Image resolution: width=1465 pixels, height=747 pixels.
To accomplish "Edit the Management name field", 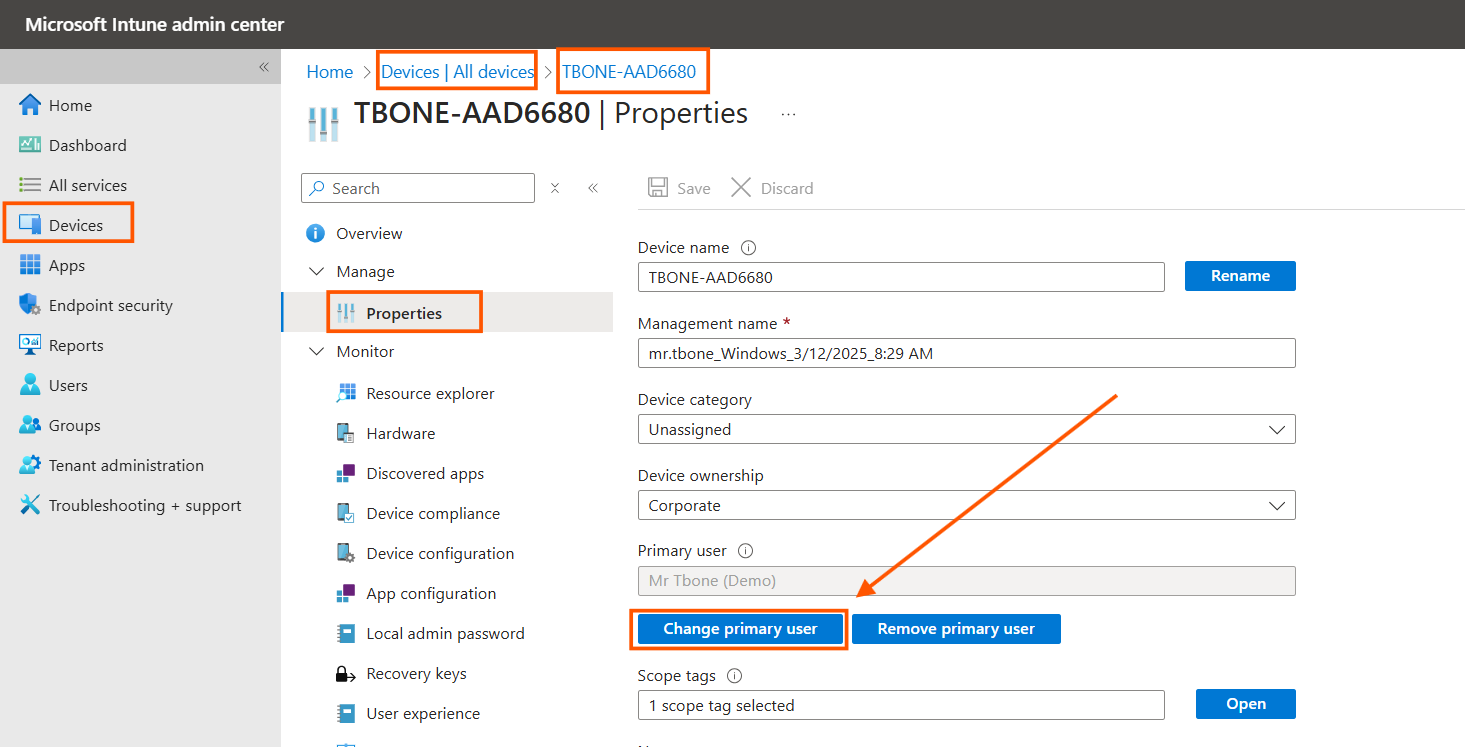I will [966, 353].
